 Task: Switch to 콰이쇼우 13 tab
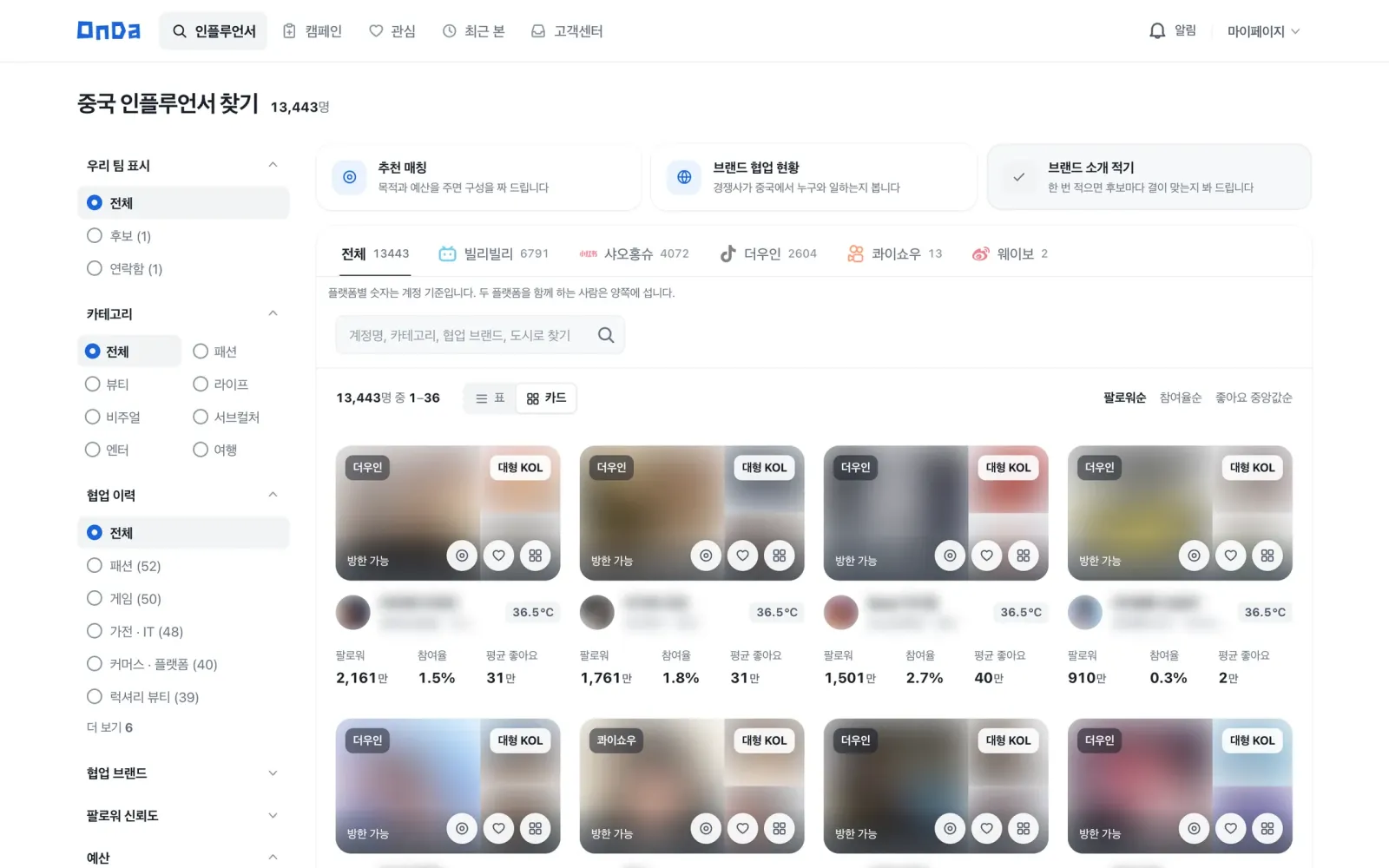894,253
